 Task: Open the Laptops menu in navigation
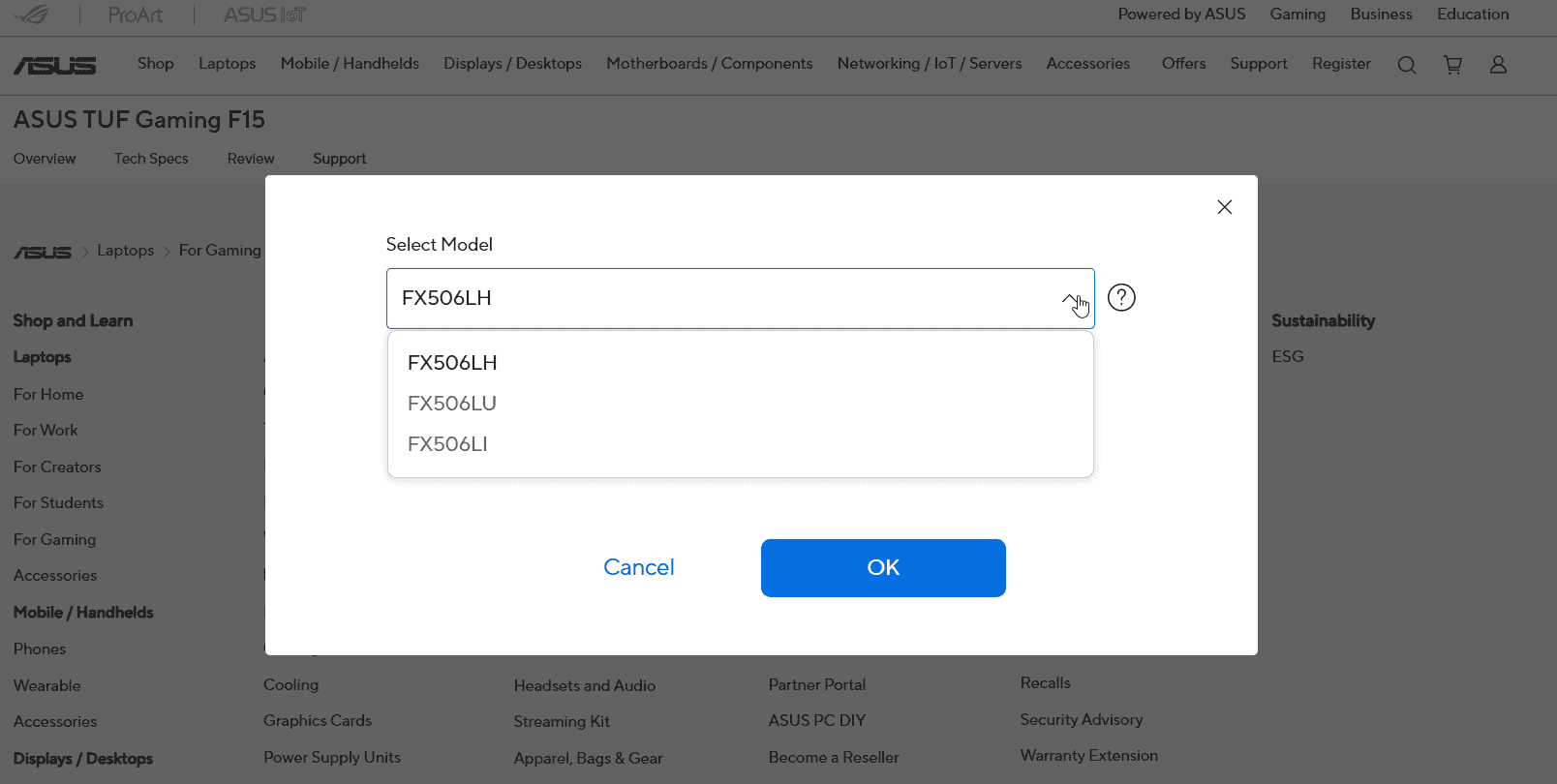(x=228, y=64)
